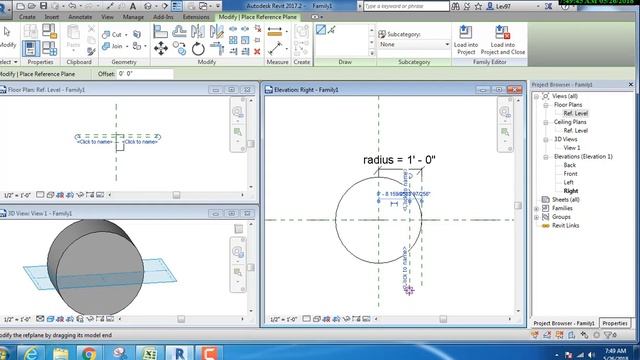640x360 pixels.
Task: Select the Array tool icon
Action: tap(233, 40)
